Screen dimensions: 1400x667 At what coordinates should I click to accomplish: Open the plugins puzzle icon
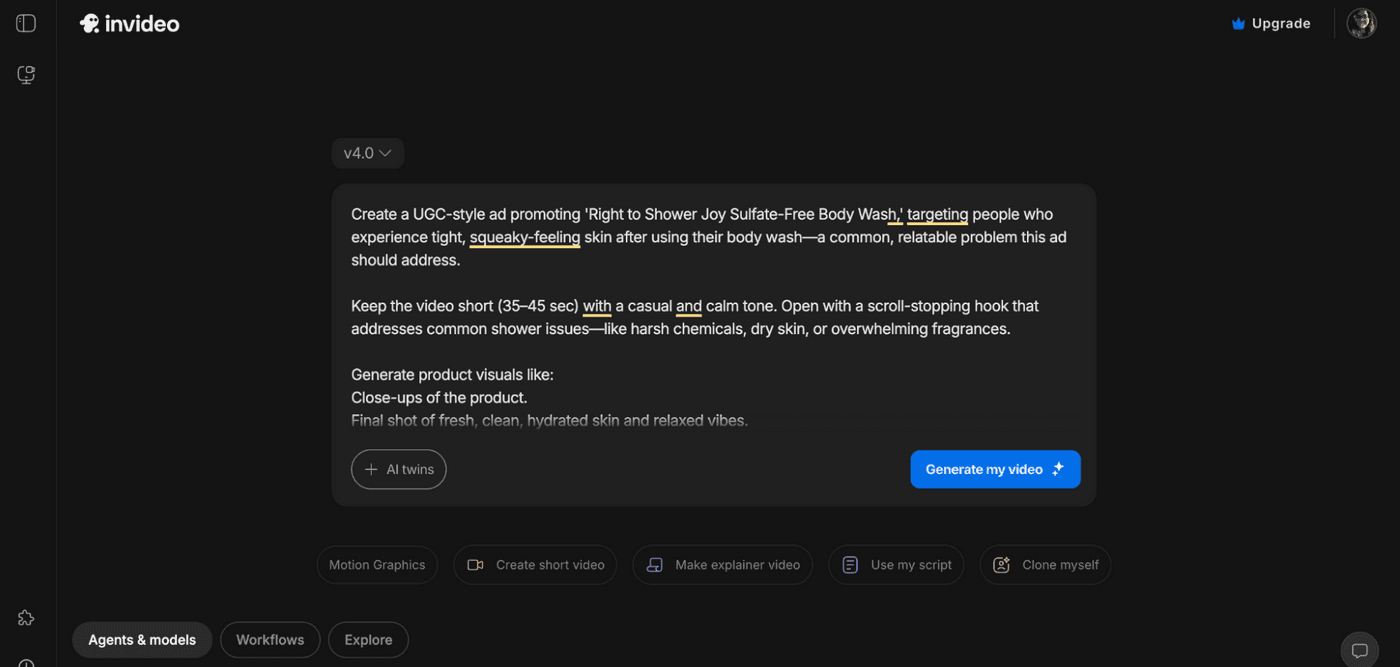(x=26, y=618)
